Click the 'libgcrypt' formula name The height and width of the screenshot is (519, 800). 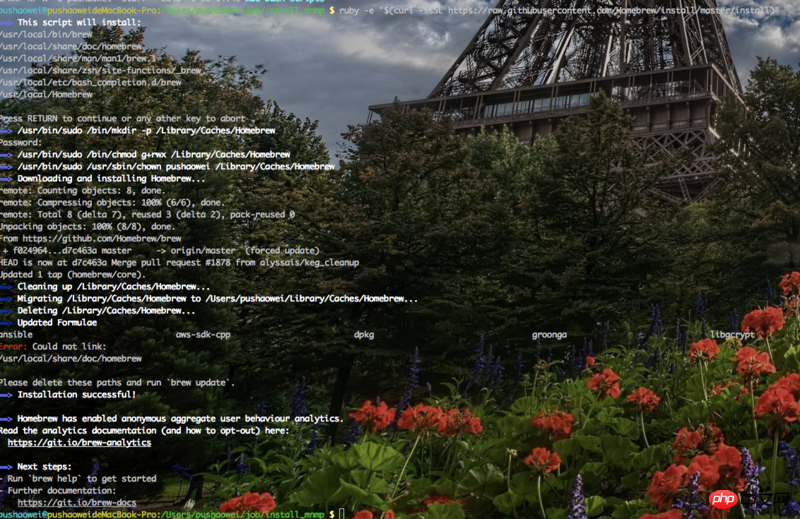coord(732,335)
